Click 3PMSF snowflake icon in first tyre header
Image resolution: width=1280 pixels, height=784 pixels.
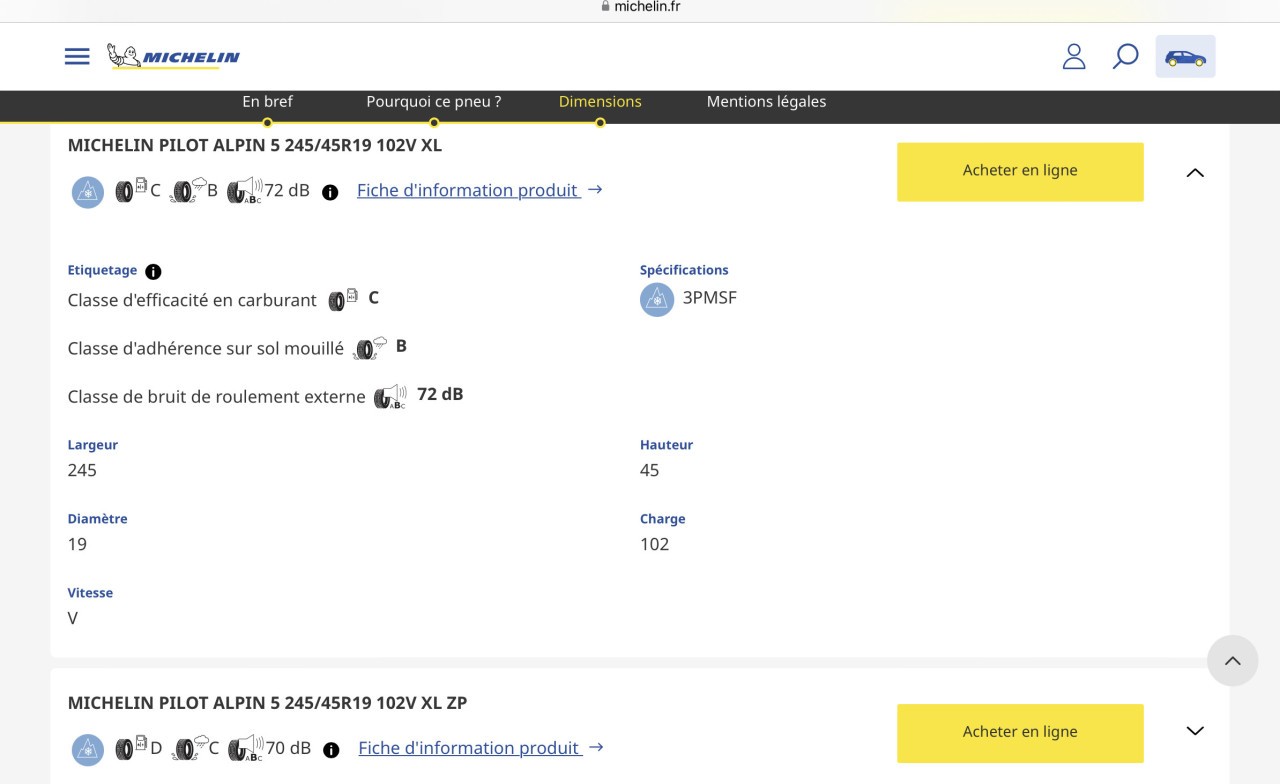coord(88,191)
